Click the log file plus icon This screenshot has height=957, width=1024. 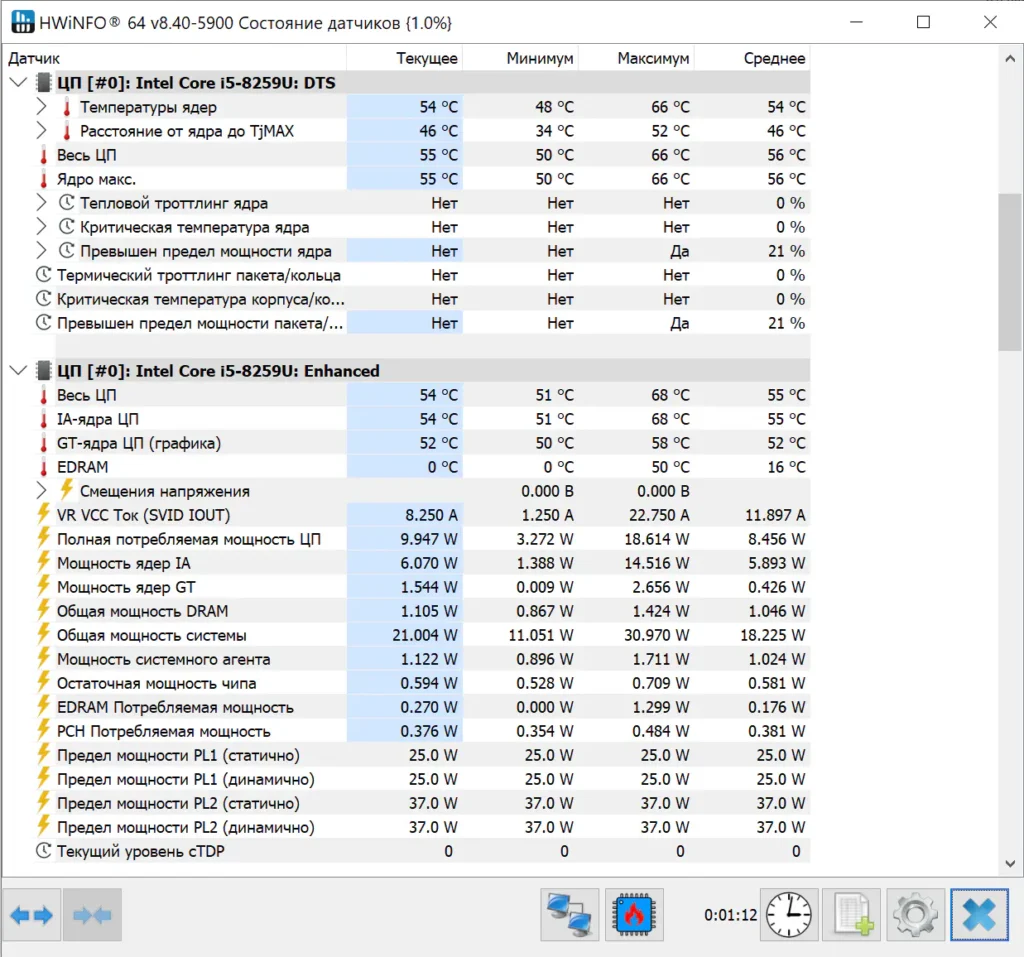coord(852,915)
